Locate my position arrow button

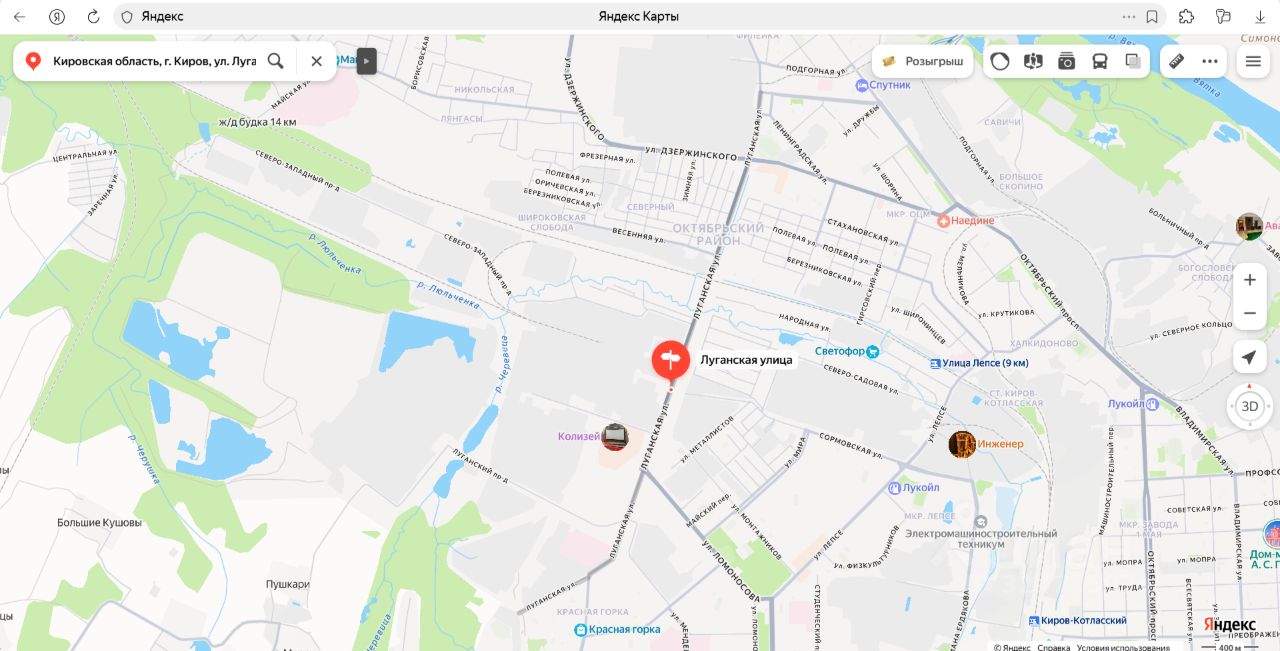click(1249, 357)
